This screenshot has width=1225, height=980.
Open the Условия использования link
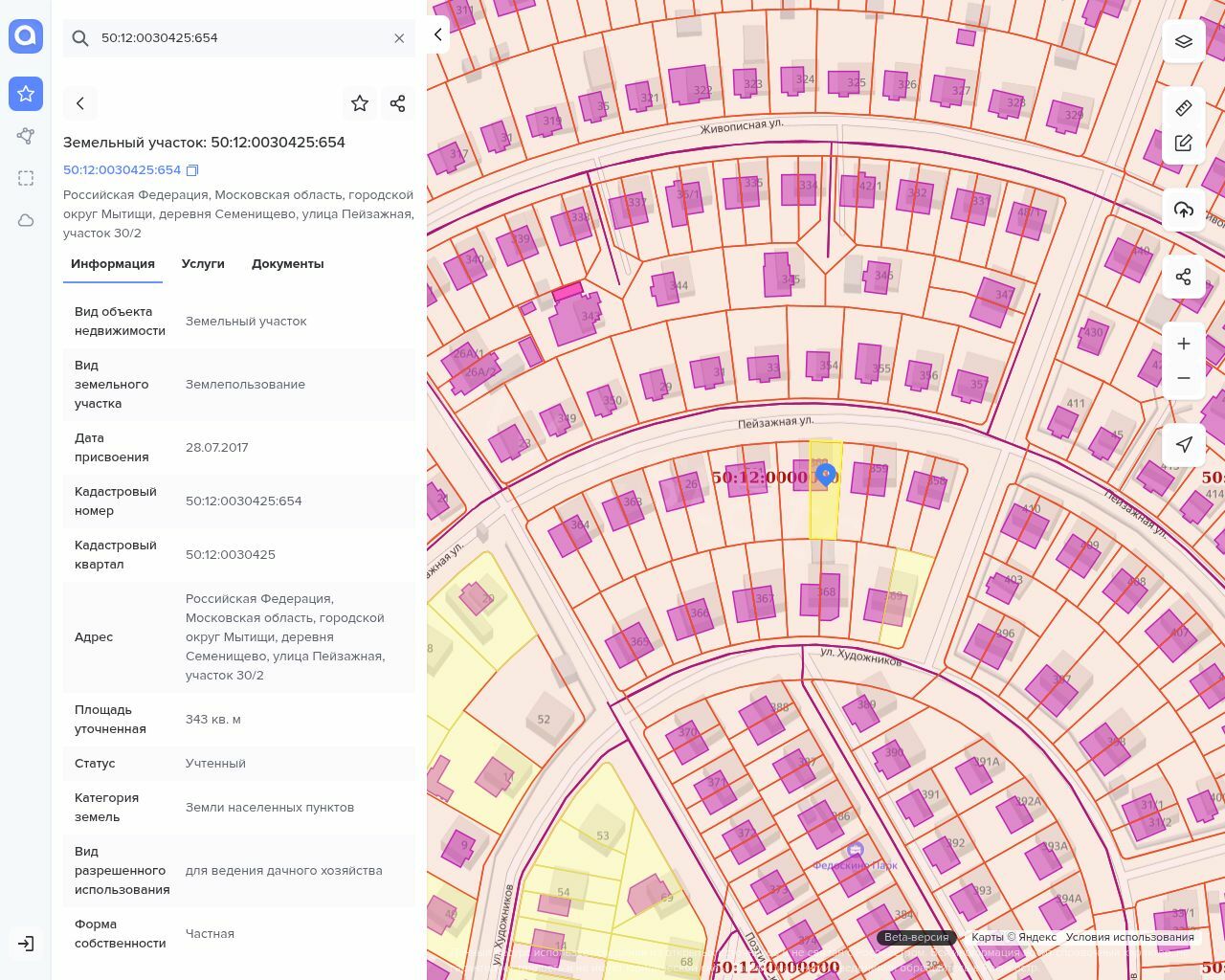coord(1129,937)
